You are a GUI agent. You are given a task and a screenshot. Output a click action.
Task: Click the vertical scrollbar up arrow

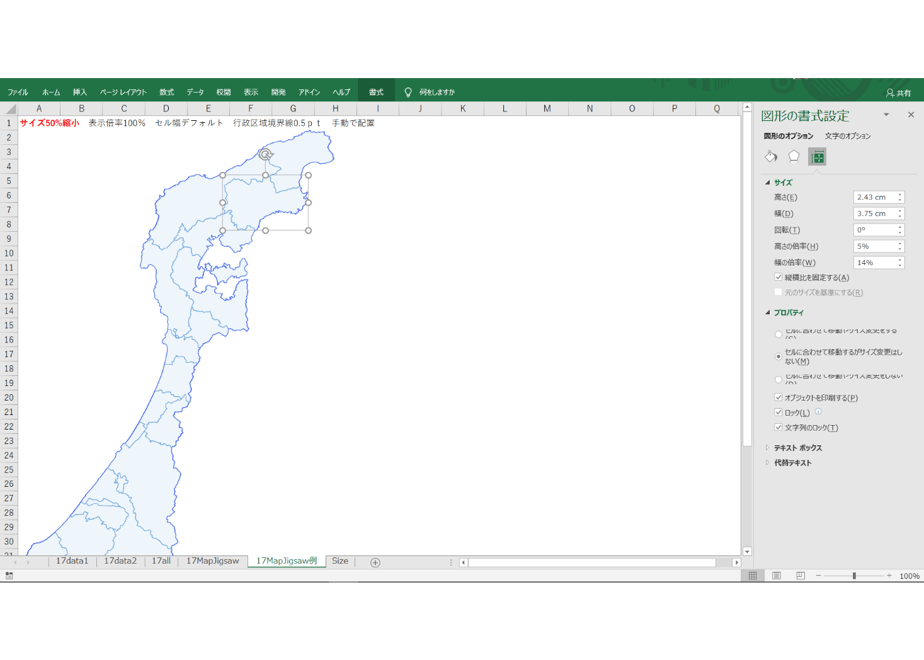[x=747, y=108]
